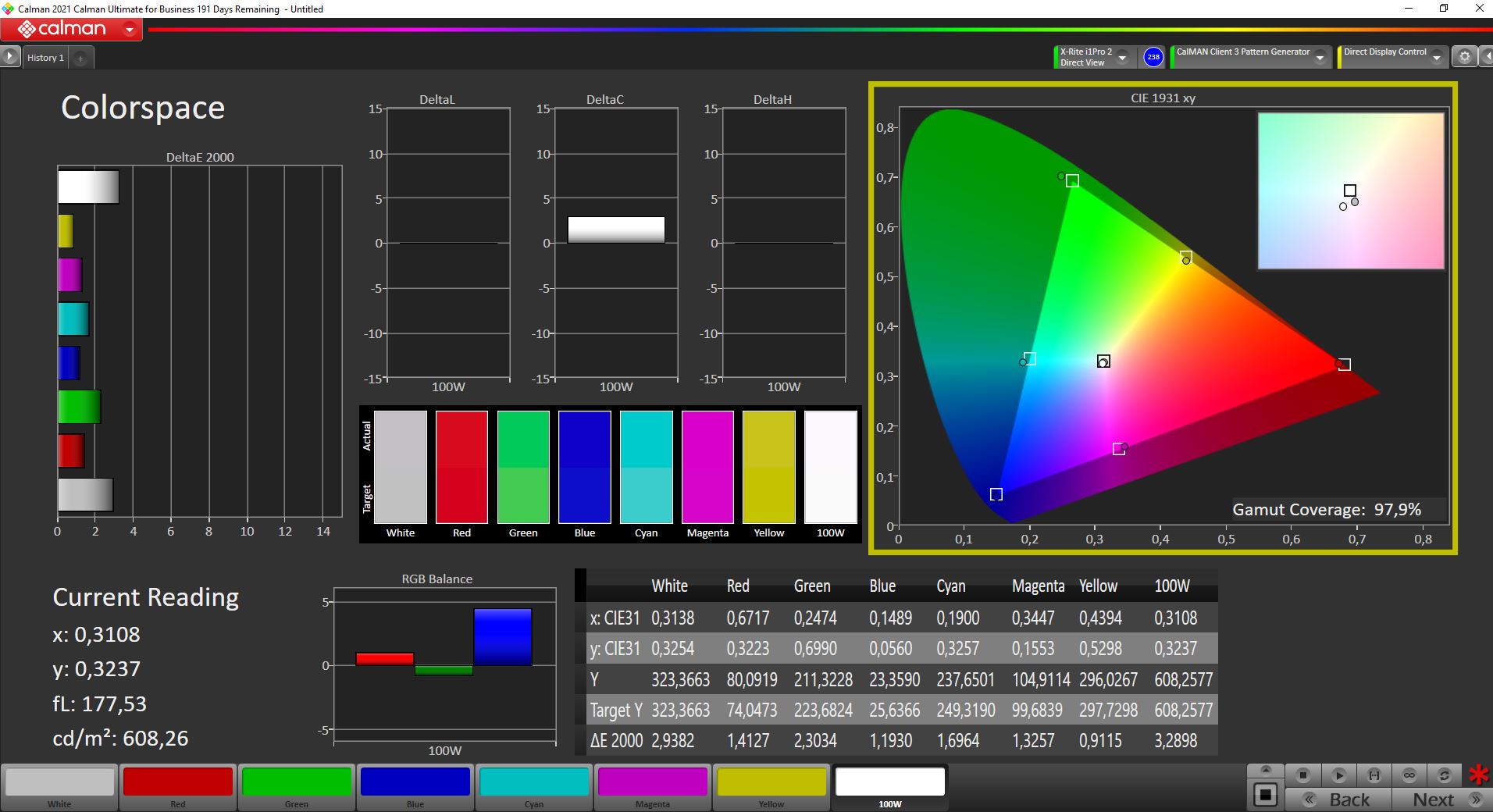1493x812 pixels.
Task: Click the blue 238 meter status circle
Action: click(x=1153, y=57)
